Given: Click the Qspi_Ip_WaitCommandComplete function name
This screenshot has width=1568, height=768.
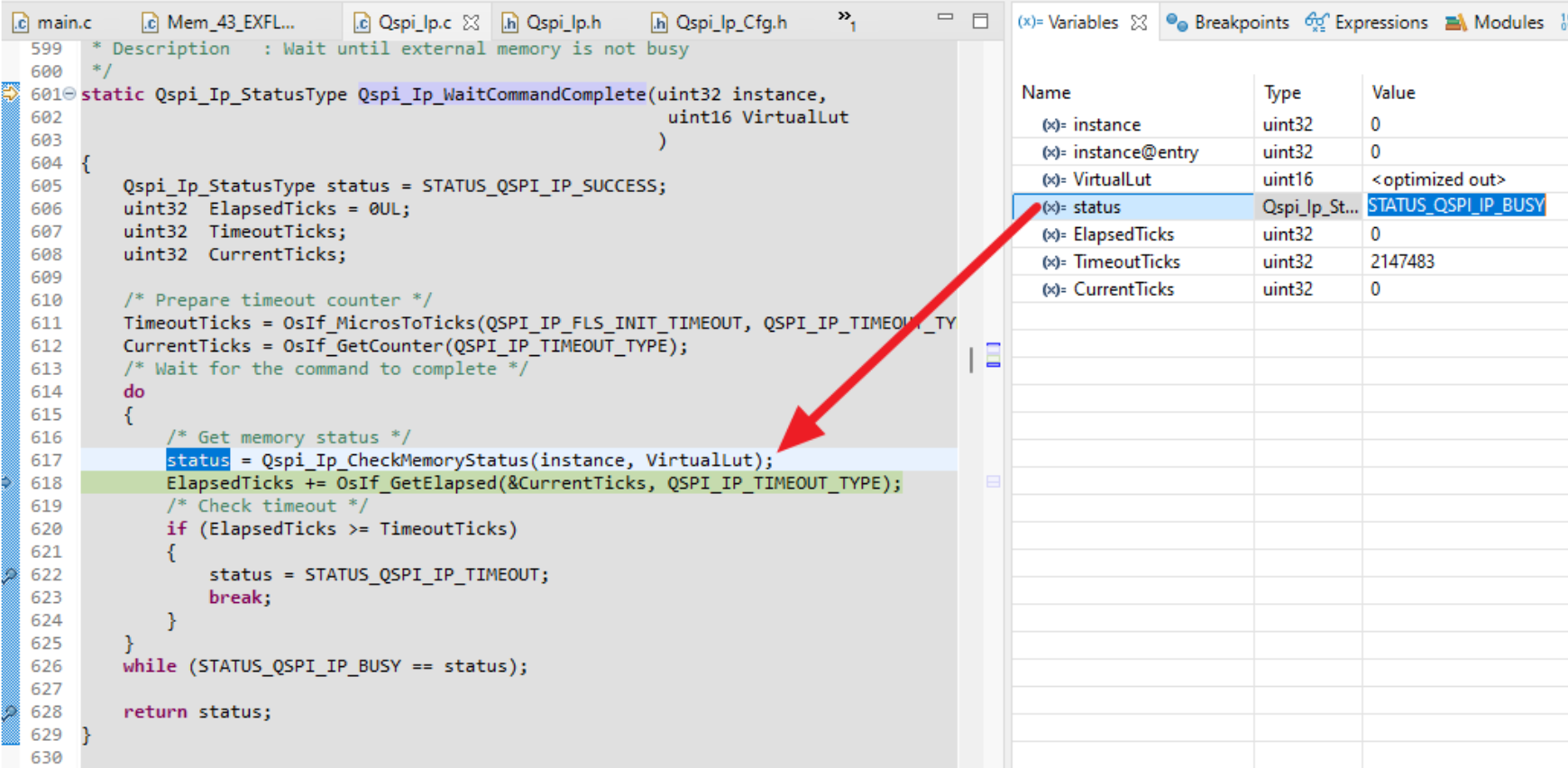Looking at the screenshot, I should coord(501,94).
